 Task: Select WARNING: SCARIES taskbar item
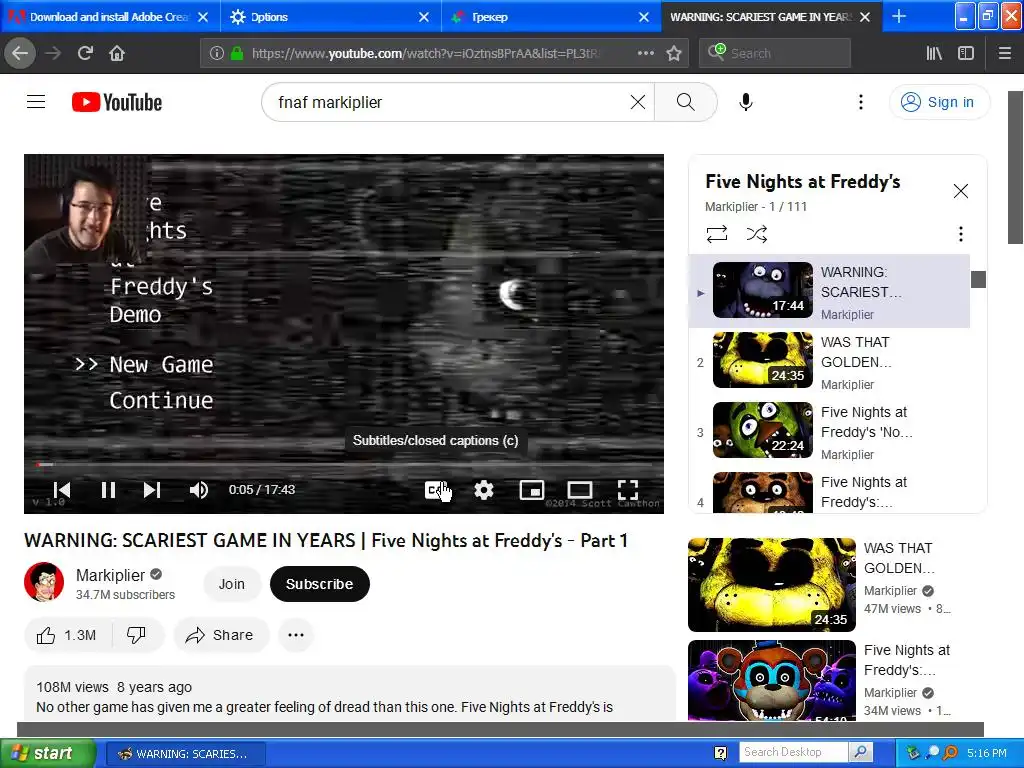click(x=185, y=754)
